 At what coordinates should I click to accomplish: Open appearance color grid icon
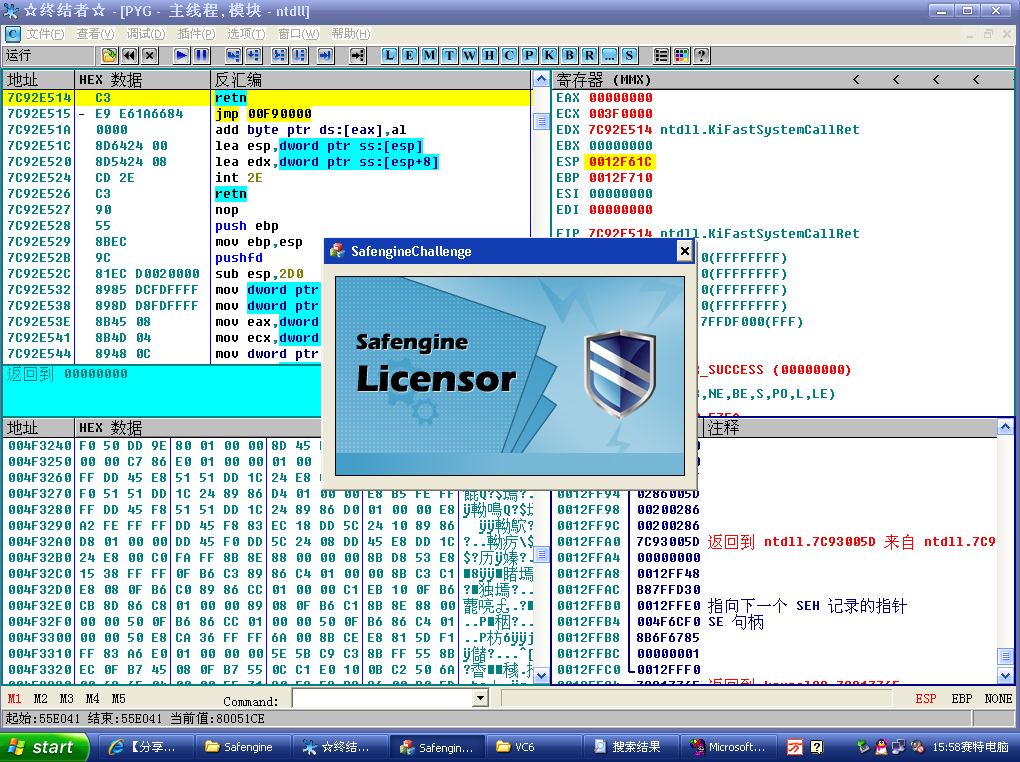coord(681,55)
